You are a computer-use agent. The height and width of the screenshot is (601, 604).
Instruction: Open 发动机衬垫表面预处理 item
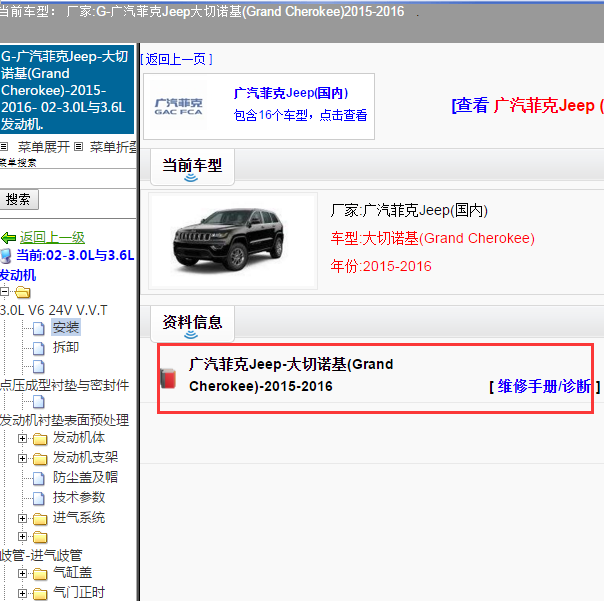65,420
